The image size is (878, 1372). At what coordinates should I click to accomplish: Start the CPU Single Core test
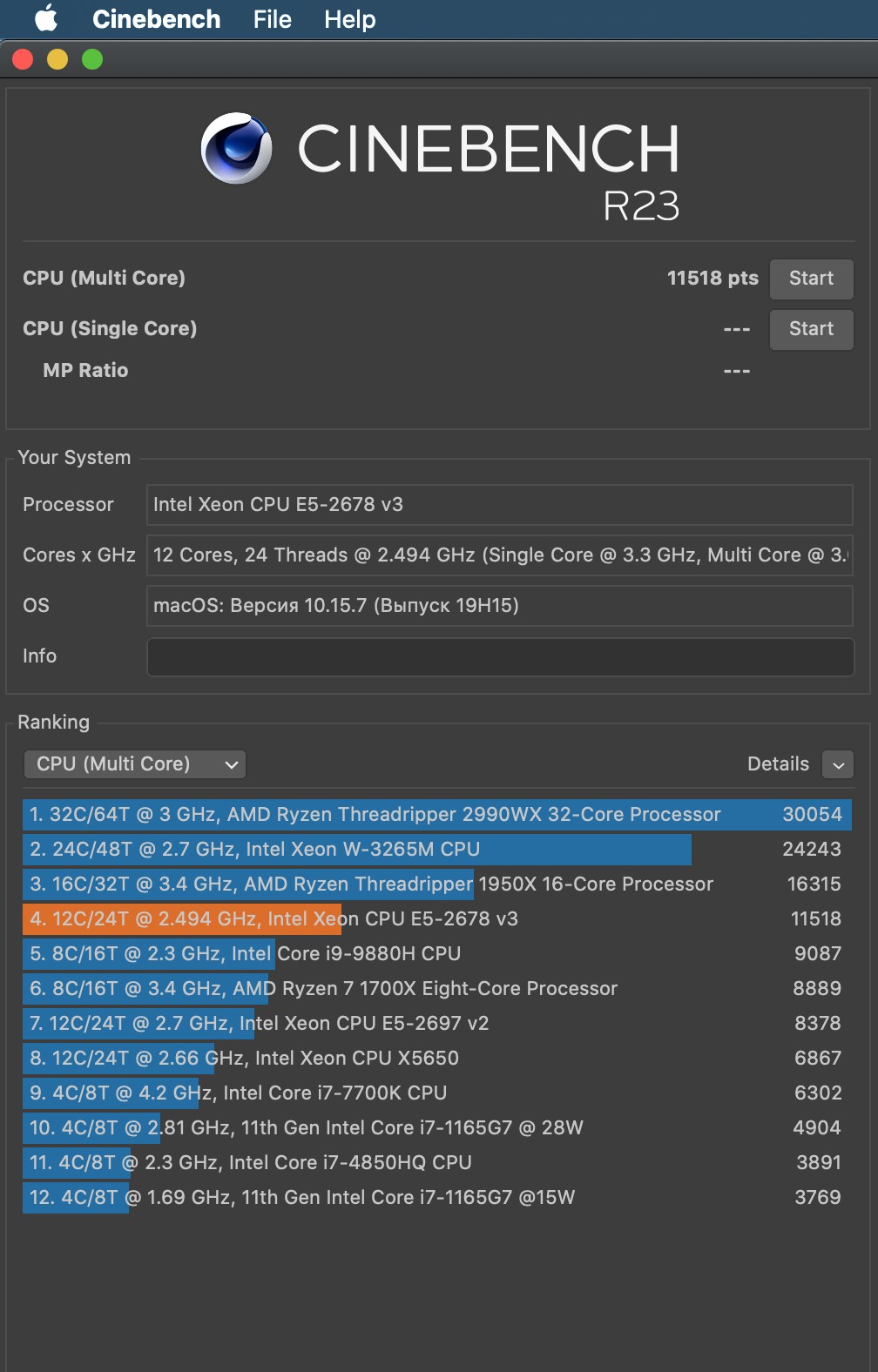click(811, 329)
